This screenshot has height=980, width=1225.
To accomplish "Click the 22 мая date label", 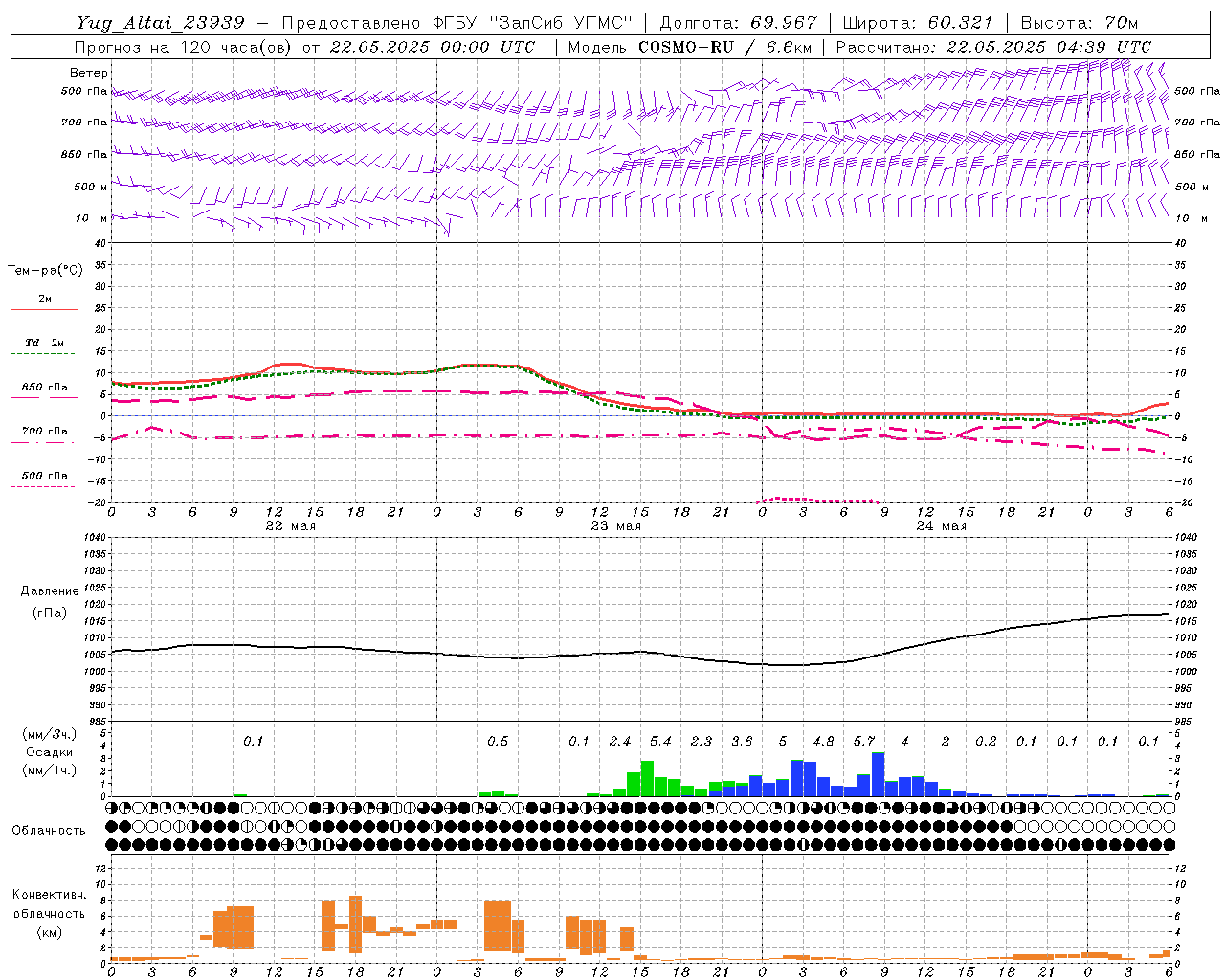I will pyautogui.click(x=290, y=526).
